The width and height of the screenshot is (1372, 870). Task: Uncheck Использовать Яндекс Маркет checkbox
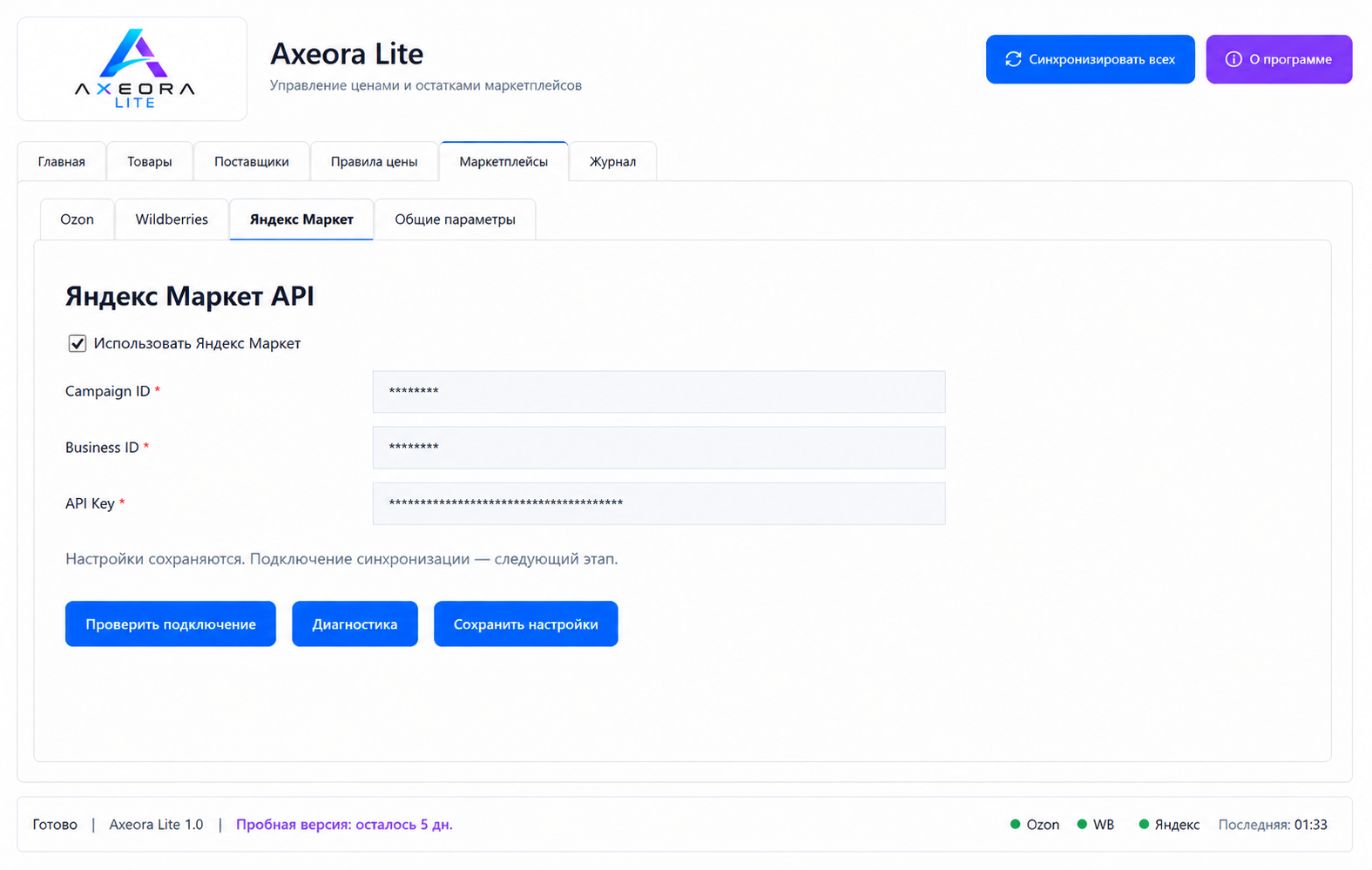point(78,343)
